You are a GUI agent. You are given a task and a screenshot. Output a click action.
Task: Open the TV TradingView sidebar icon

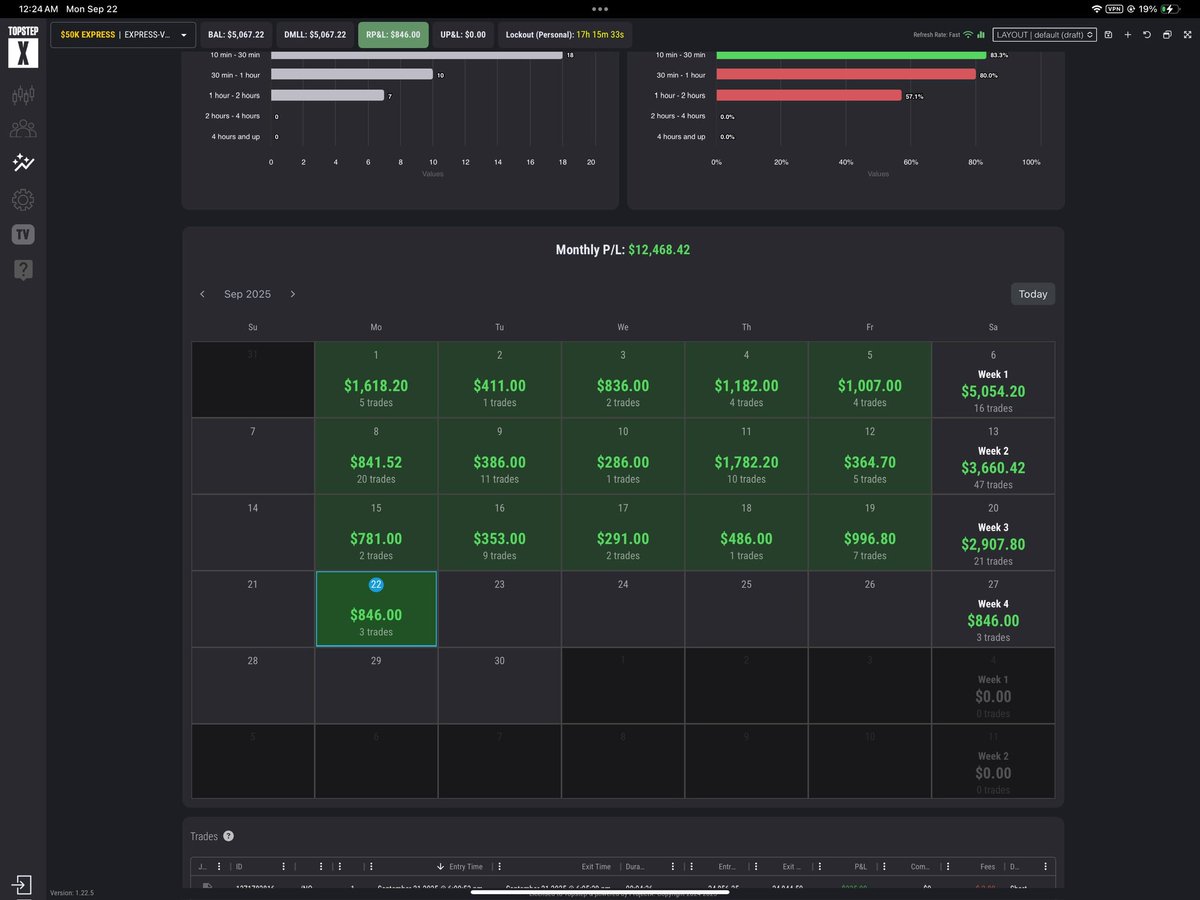23,235
